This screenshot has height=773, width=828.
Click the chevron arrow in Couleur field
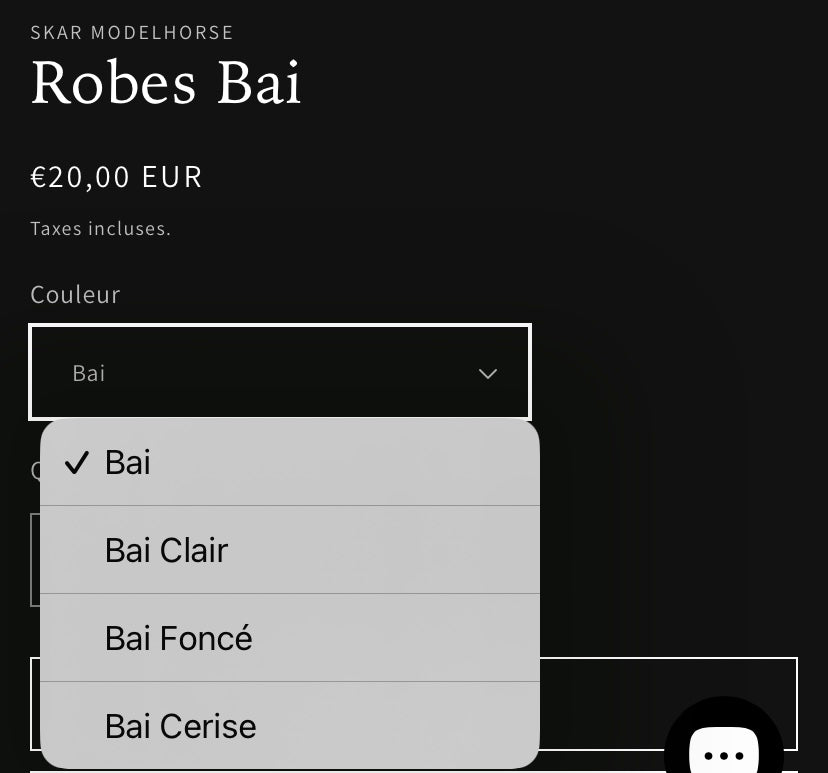click(x=487, y=374)
